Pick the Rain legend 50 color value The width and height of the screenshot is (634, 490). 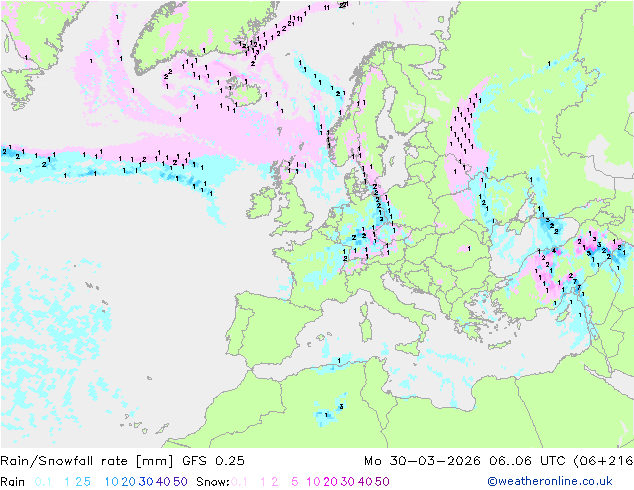180,482
